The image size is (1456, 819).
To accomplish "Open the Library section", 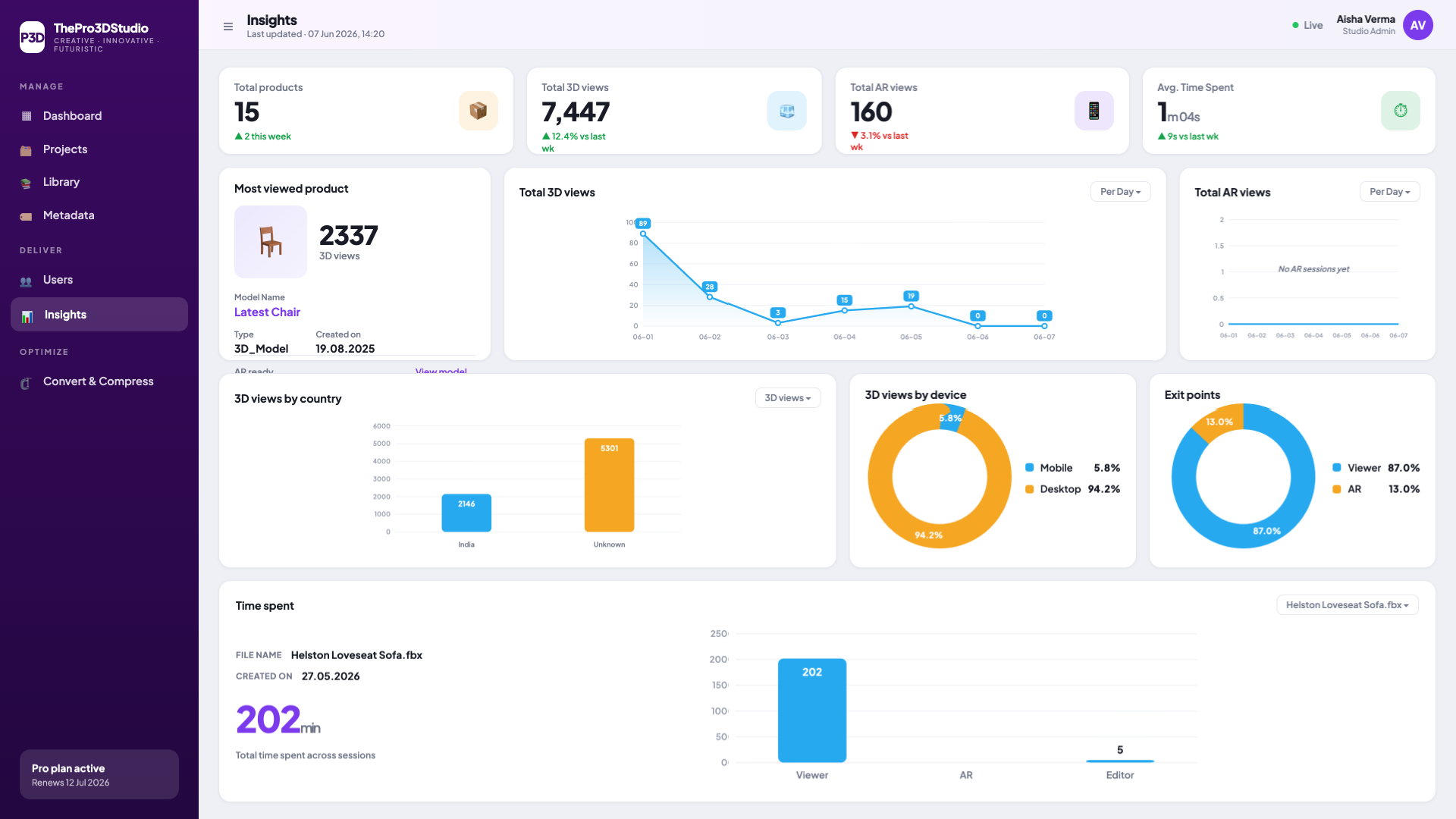I will pyautogui.click(x=99, y=182).
